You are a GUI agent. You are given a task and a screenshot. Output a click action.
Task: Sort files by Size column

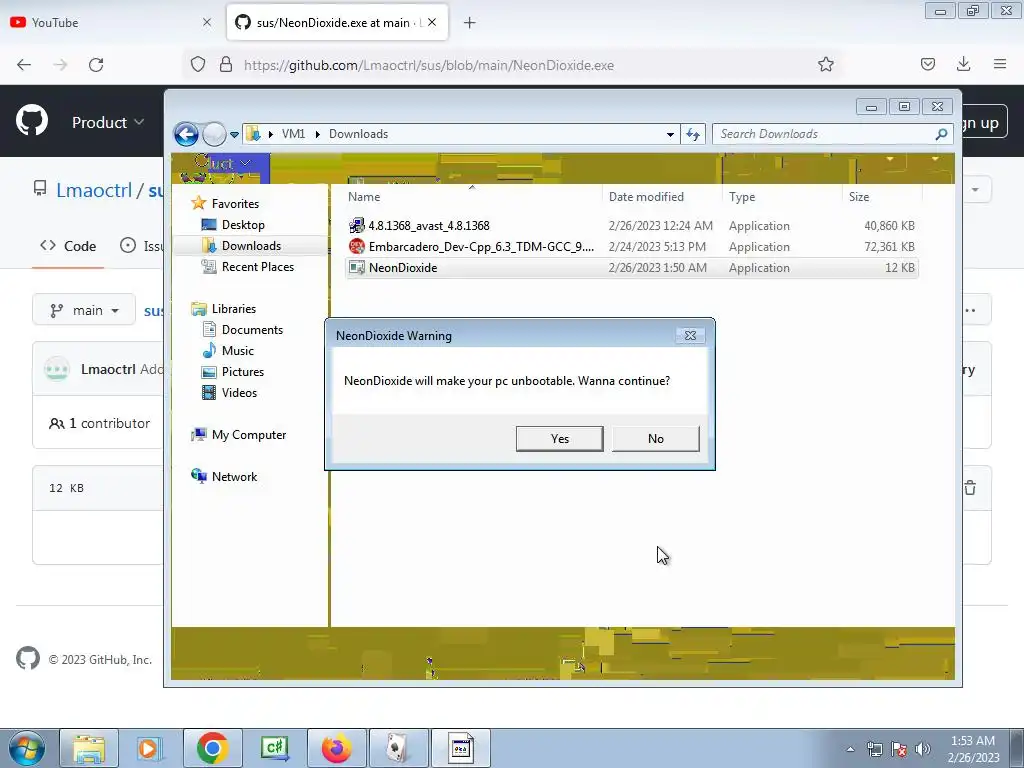point(859,197)
